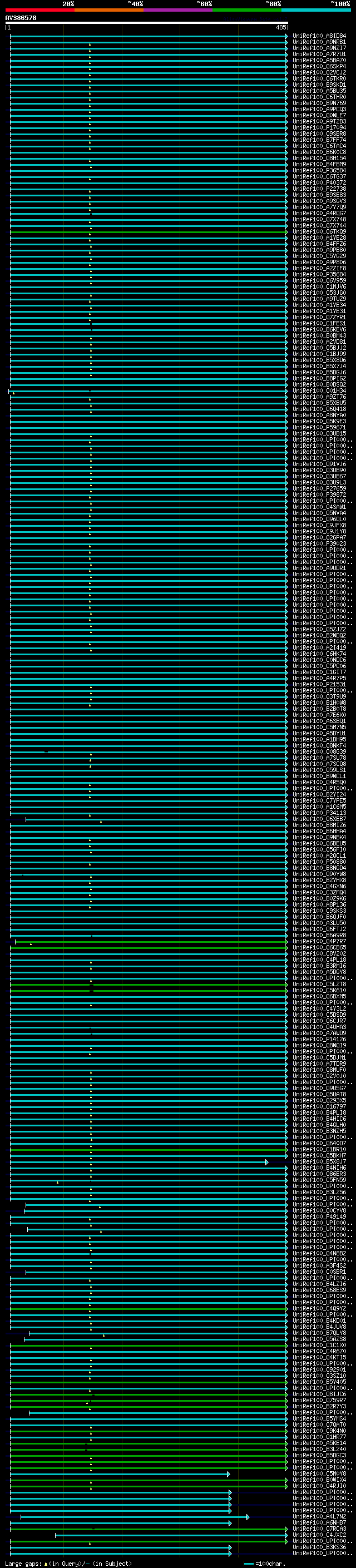The image size is (356, 1568).
Task: Select hit label UniRef100_Q6FTJ2
Action: click(x=319, y=929)
